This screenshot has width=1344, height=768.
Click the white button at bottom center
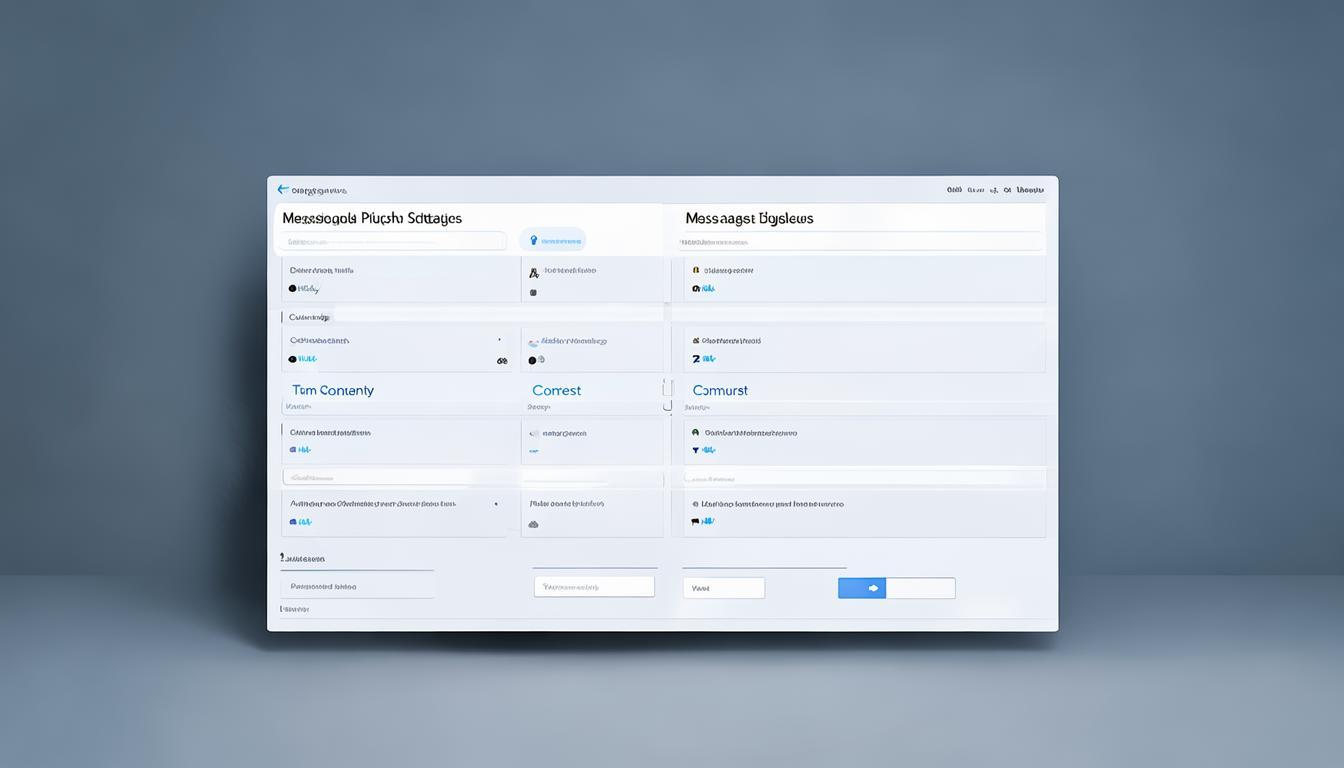click(594, 587)
